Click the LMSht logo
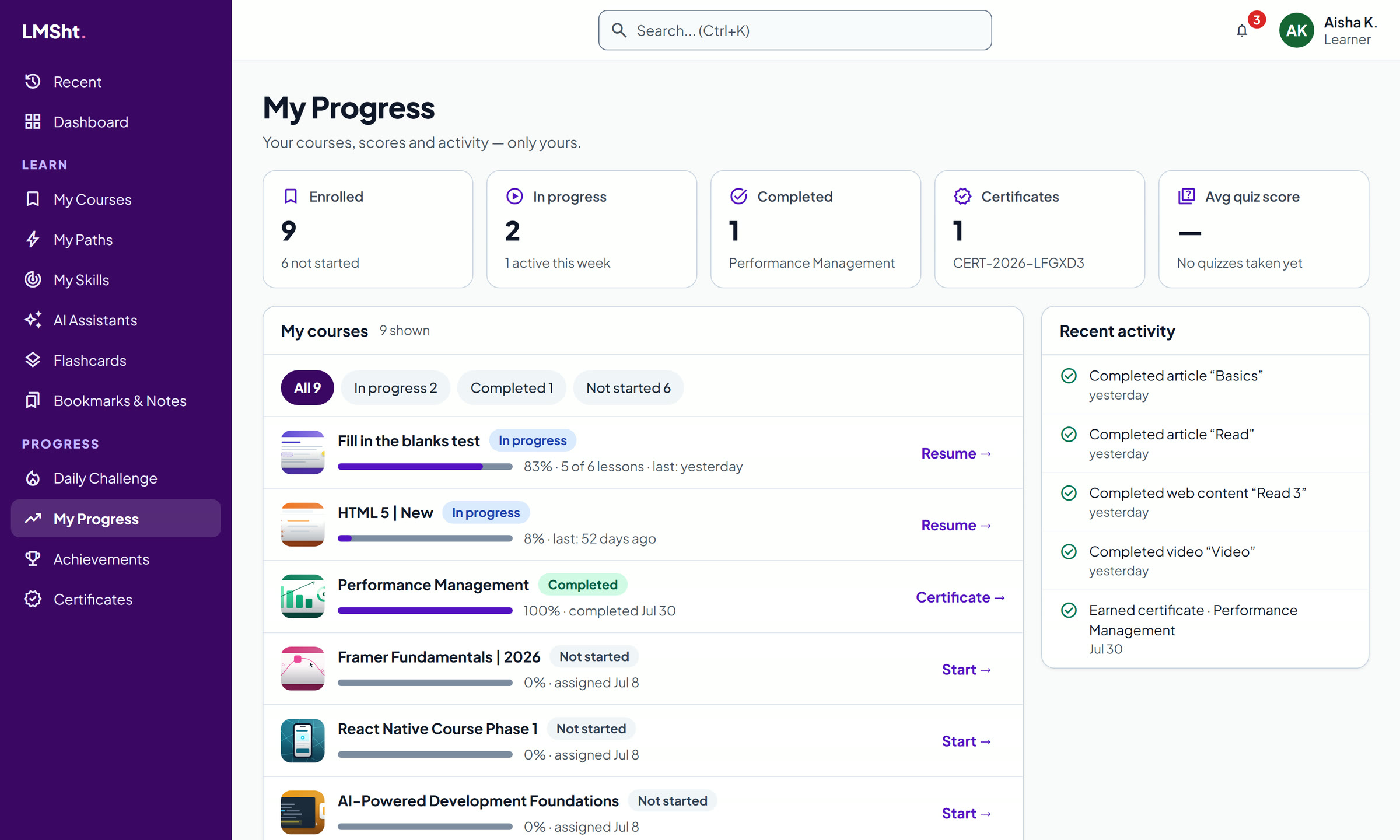Viewport: 1400px width, 840px height. coord(54,32)
